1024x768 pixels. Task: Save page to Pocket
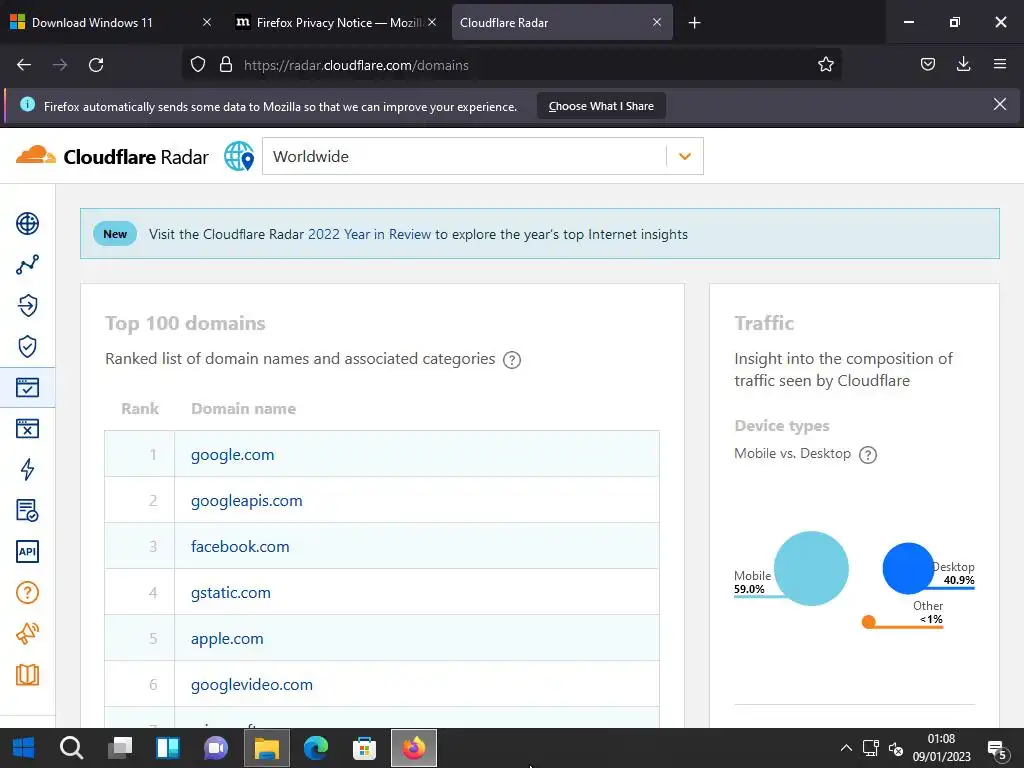pos(927,64)
